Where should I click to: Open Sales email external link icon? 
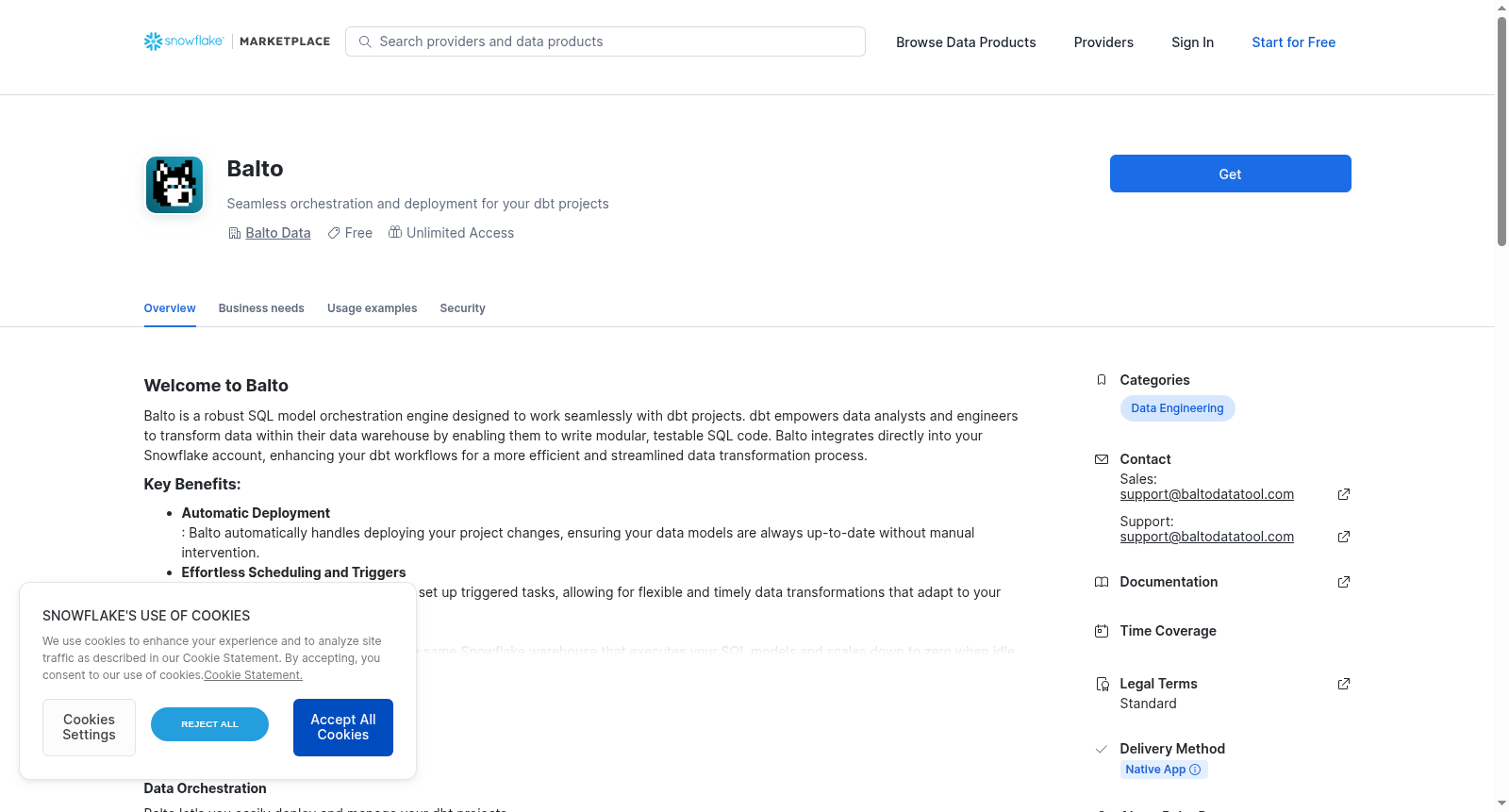1344,494
